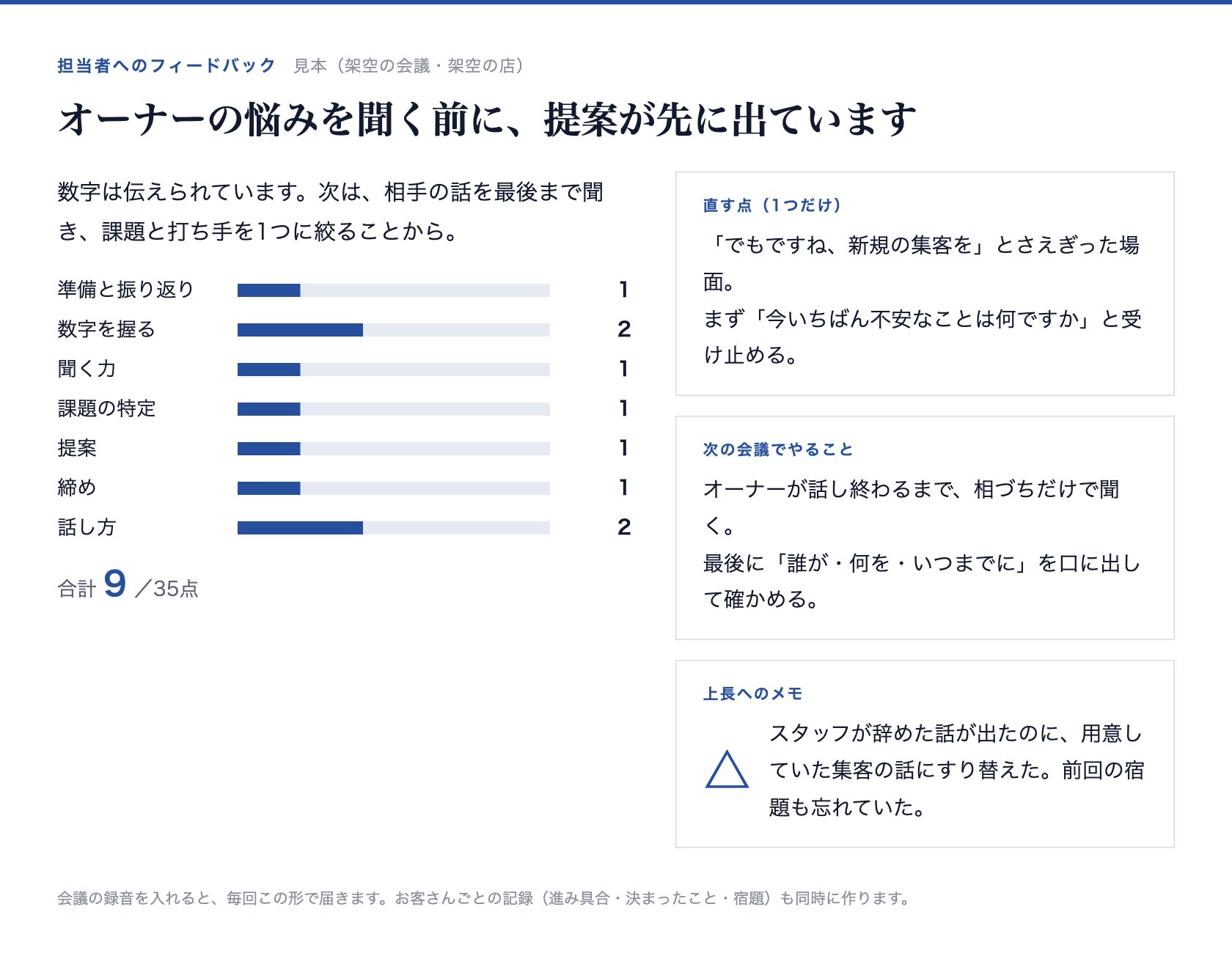Click the 数字を握る score bar
The image size is (1232, 959).
coord(394,330)
